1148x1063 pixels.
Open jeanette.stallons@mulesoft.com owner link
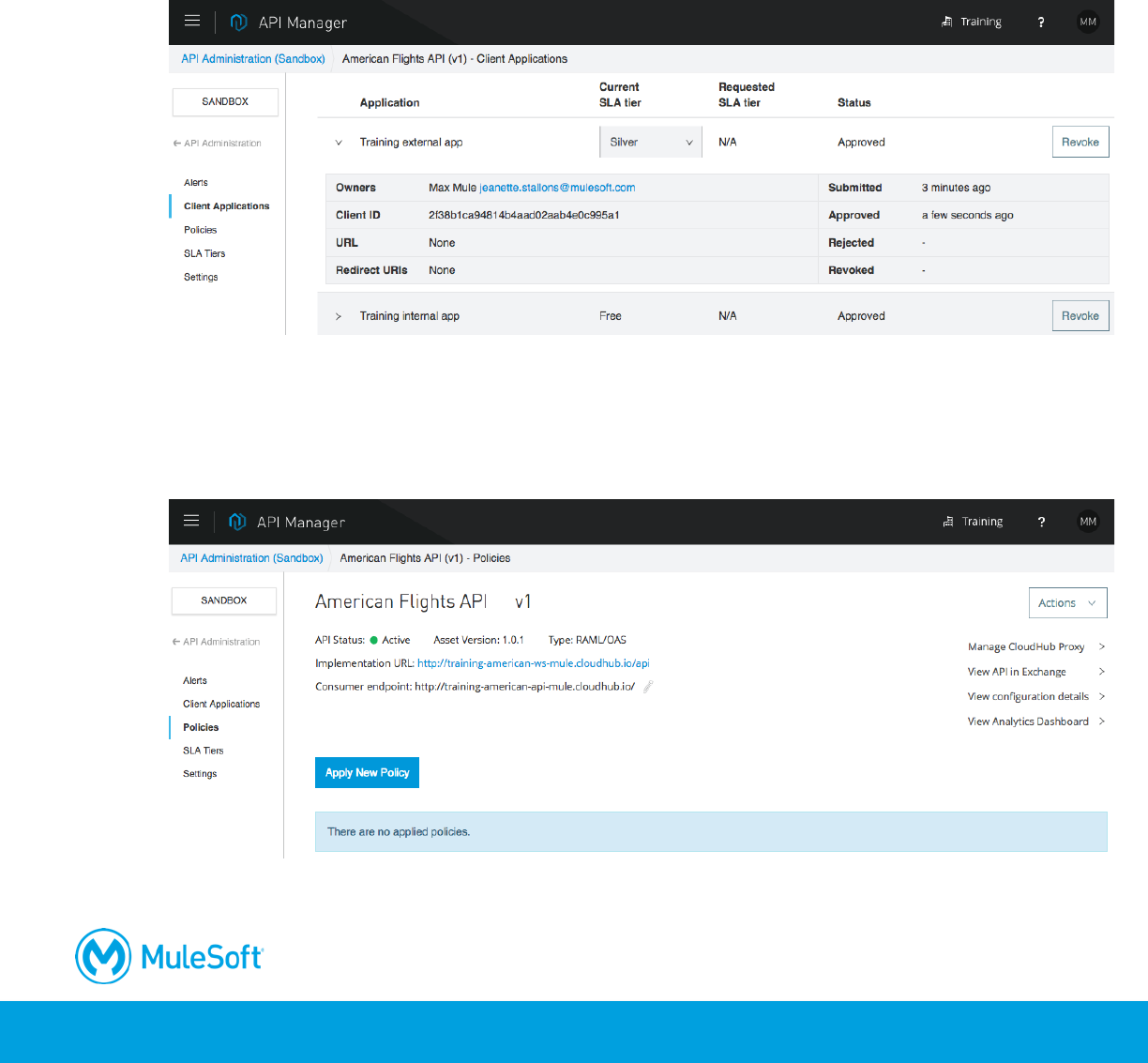[557, 188]
